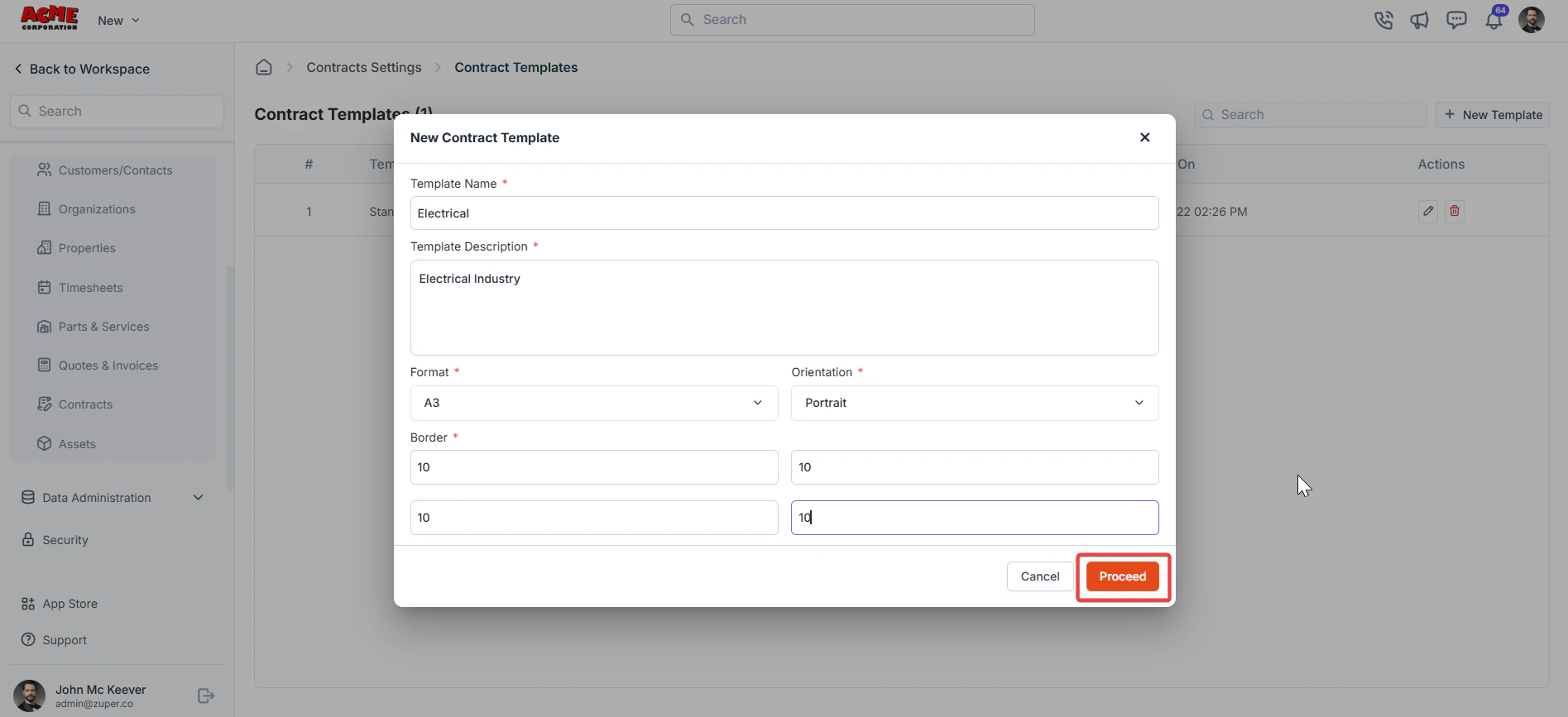Click the logout icon beside John Mc Keever
This screenshot has height=717, width=1568.
click(206, 696)
